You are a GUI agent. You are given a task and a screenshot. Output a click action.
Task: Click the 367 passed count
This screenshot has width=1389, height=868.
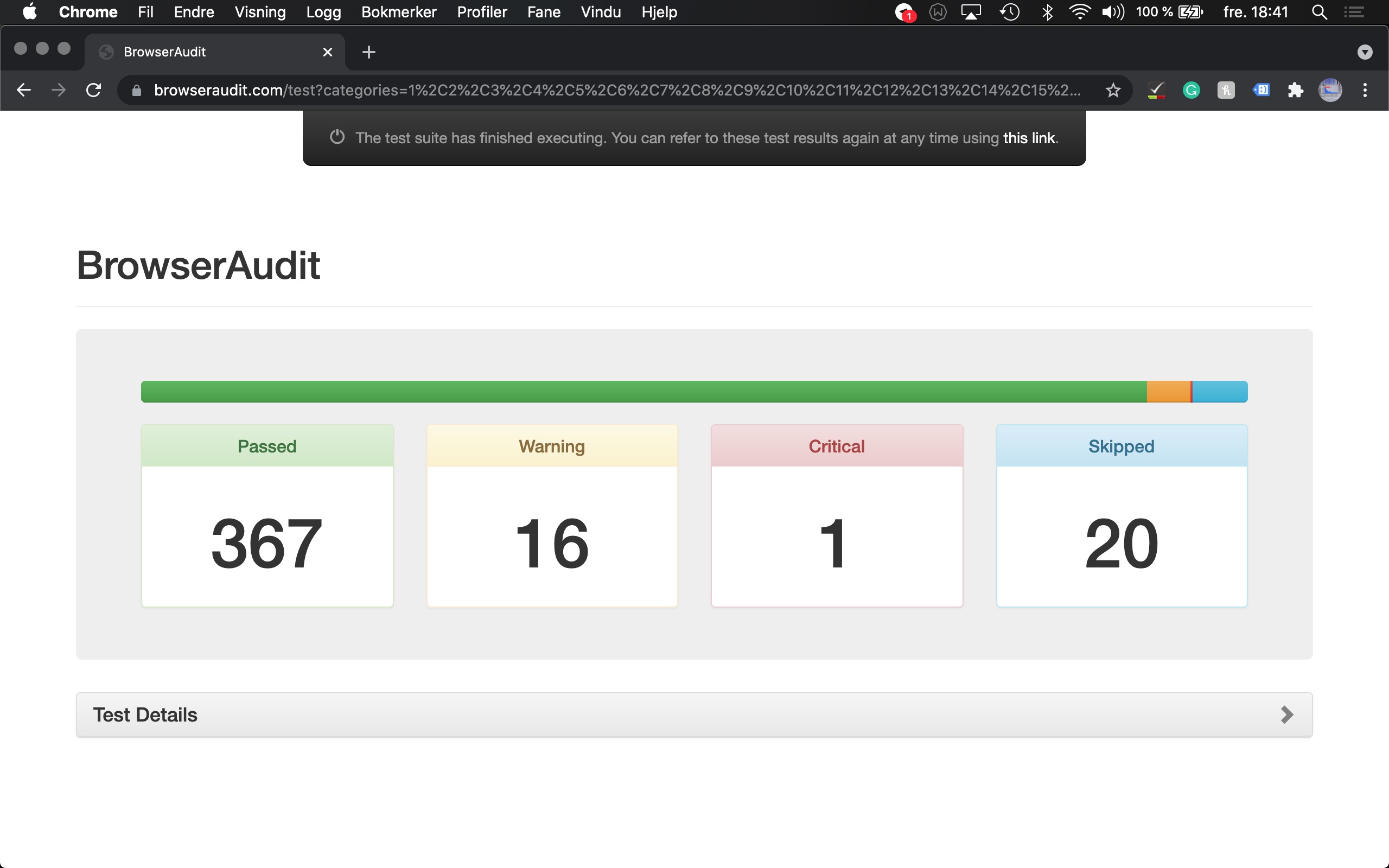click(267, 544)
